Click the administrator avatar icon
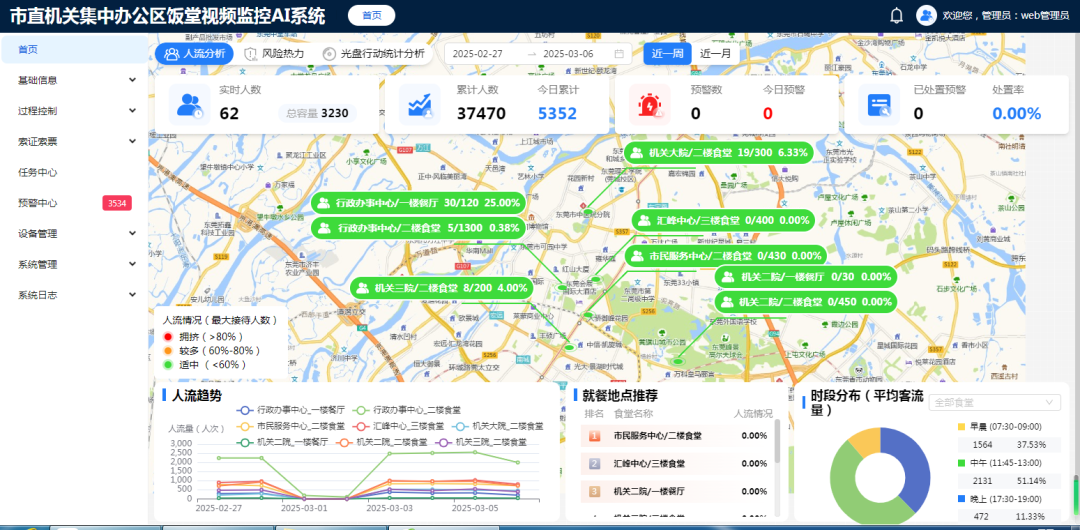1080x530 pixels. pos(926,15)
